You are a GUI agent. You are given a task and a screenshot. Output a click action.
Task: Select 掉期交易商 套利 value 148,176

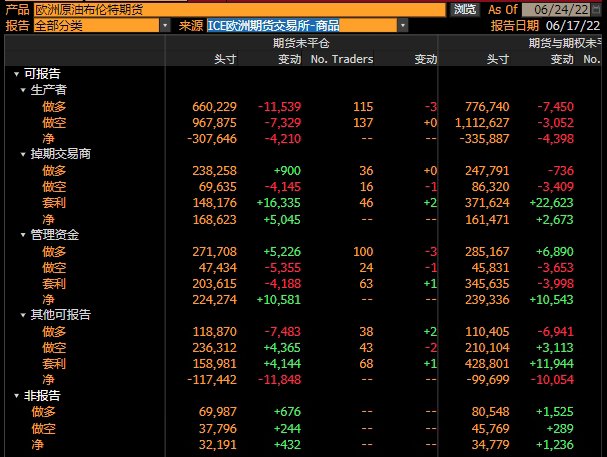click(x=213, y=203)
